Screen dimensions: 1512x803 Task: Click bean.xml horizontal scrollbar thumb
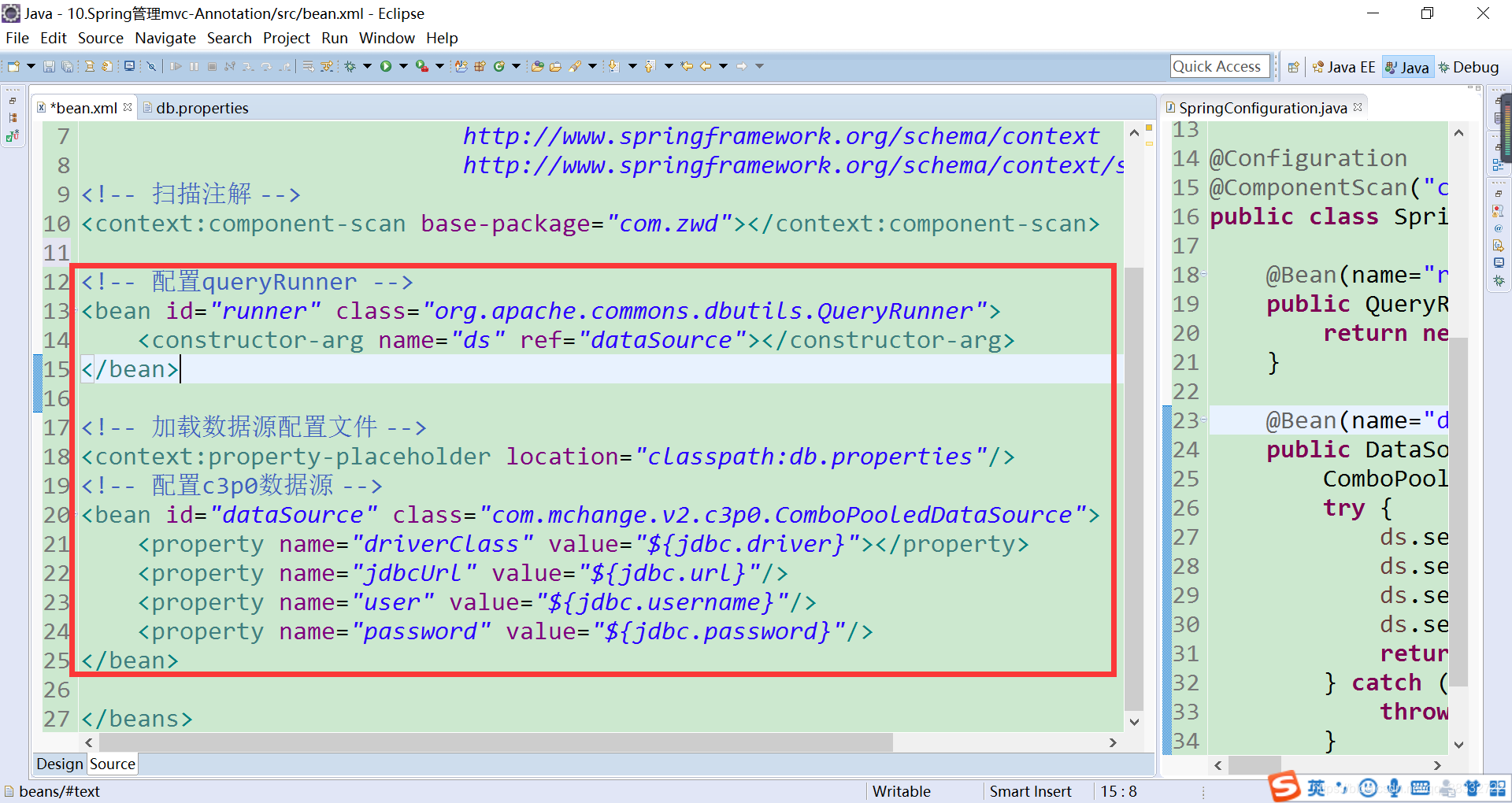496,742
